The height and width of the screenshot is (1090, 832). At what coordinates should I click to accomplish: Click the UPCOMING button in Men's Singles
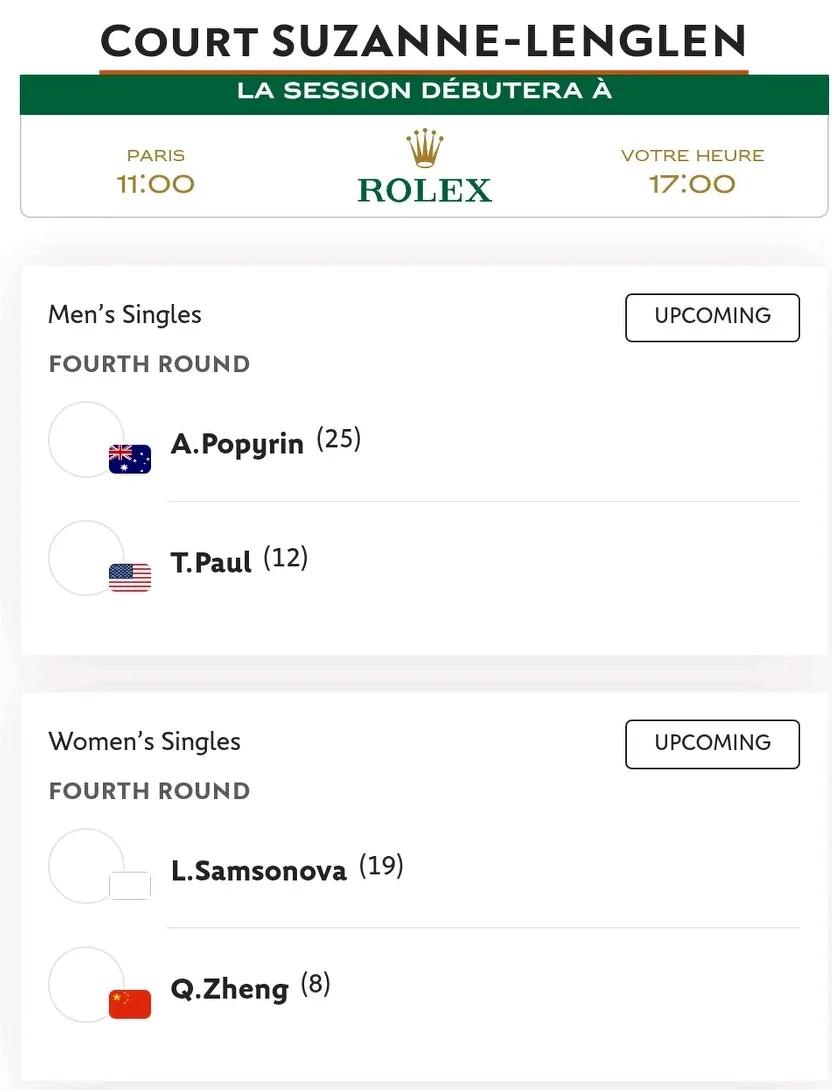point(712,318)
